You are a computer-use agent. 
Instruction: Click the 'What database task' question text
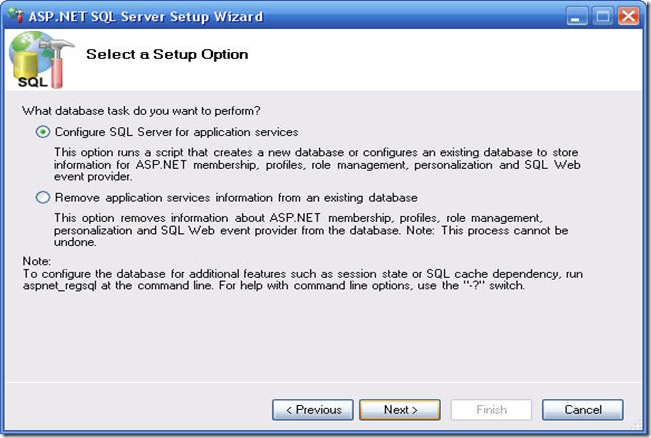(x=141, y=111)
